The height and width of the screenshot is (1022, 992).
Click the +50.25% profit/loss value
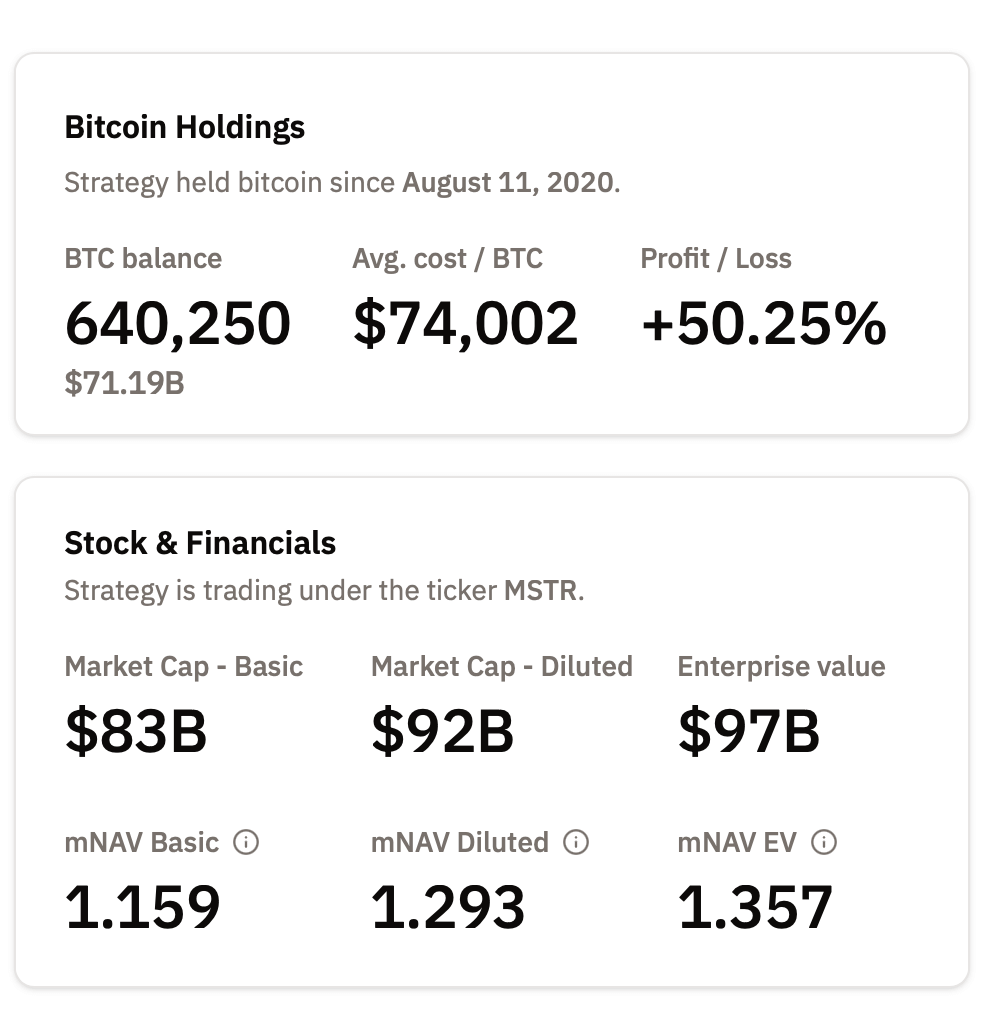pyautogui.click(x=763, y=324)
